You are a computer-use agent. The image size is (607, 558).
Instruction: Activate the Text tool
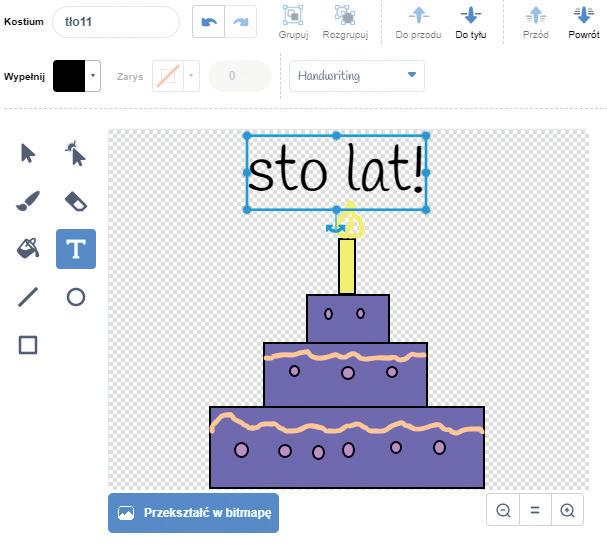pos(76,249)
